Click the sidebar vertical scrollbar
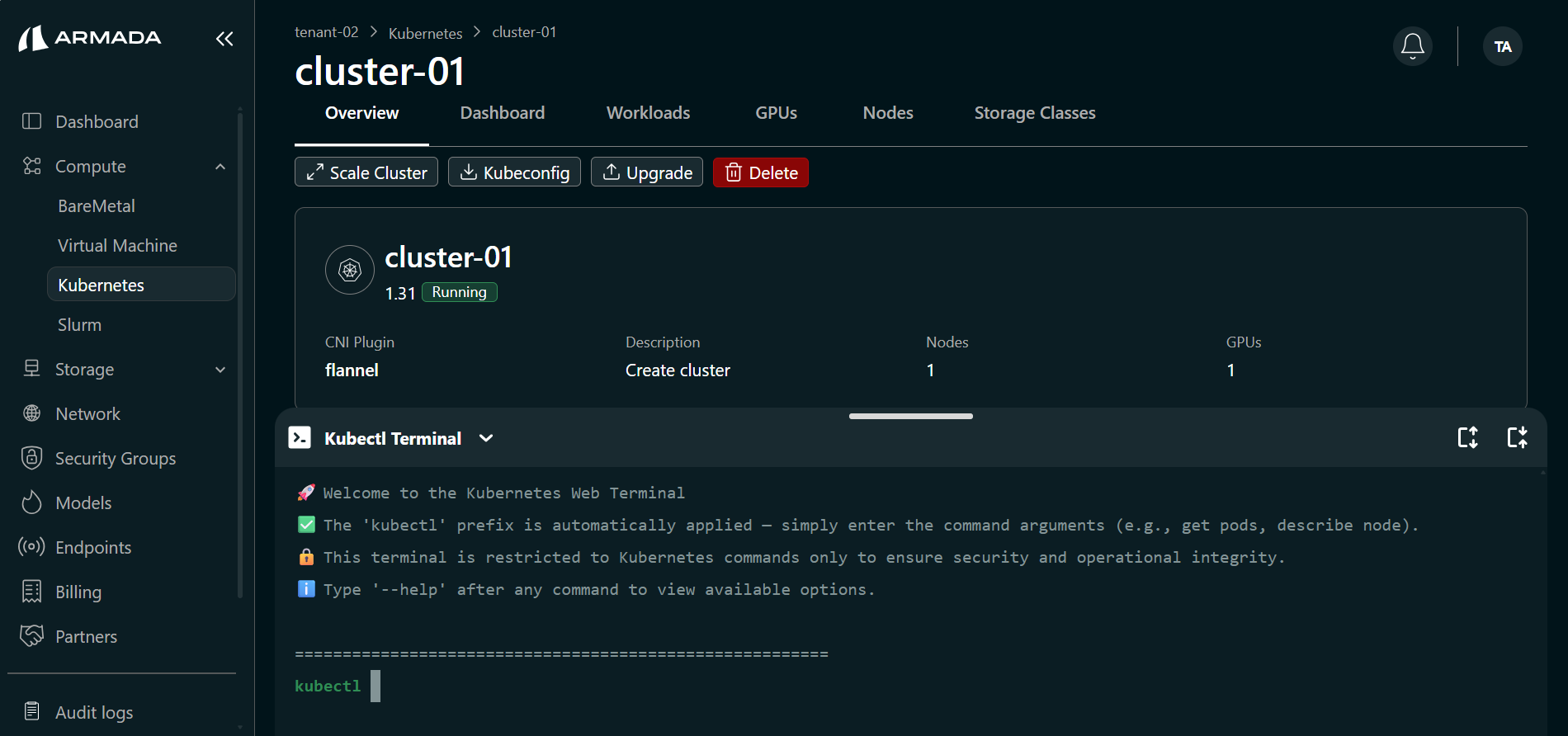This screenshot has height=736, width=1568. pyautogui.click(x=240, y=355)
